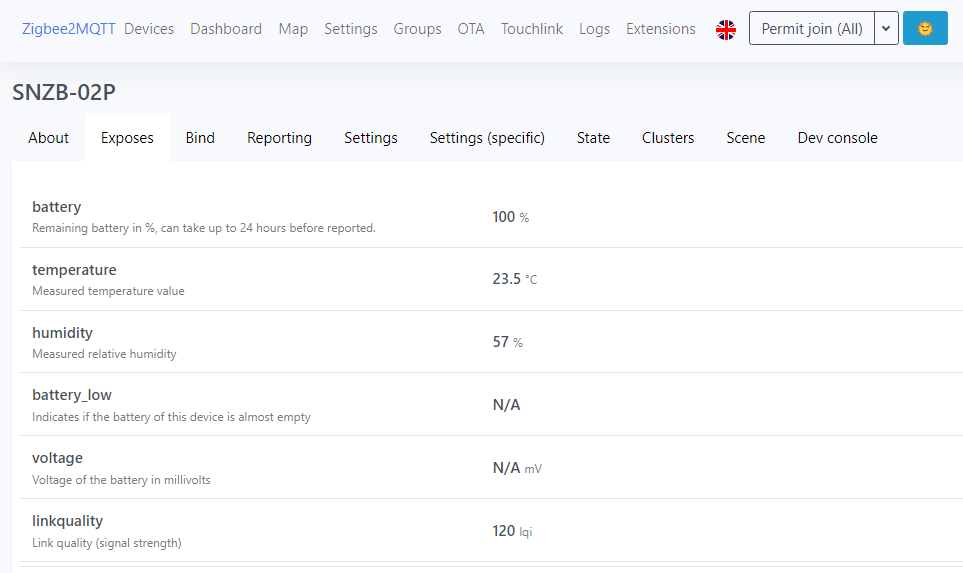Open the Touchlink page
The height and width of the screenshot is (573, 963).
point(532,29)
